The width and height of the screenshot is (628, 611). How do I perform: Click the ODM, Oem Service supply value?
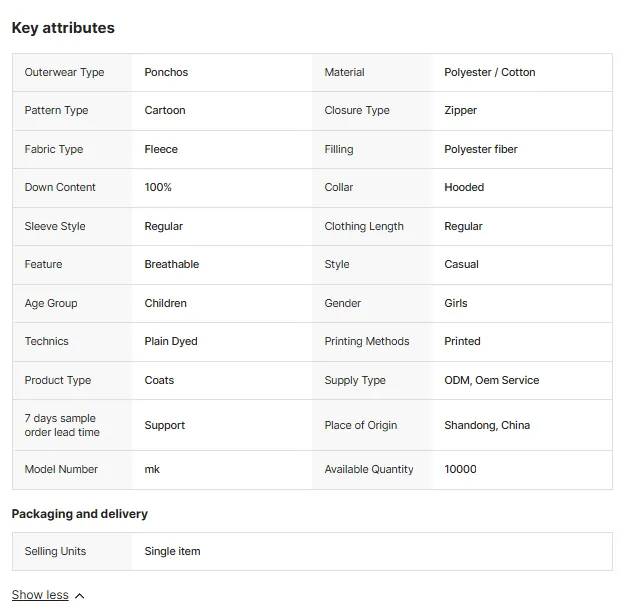click(492, 380)
